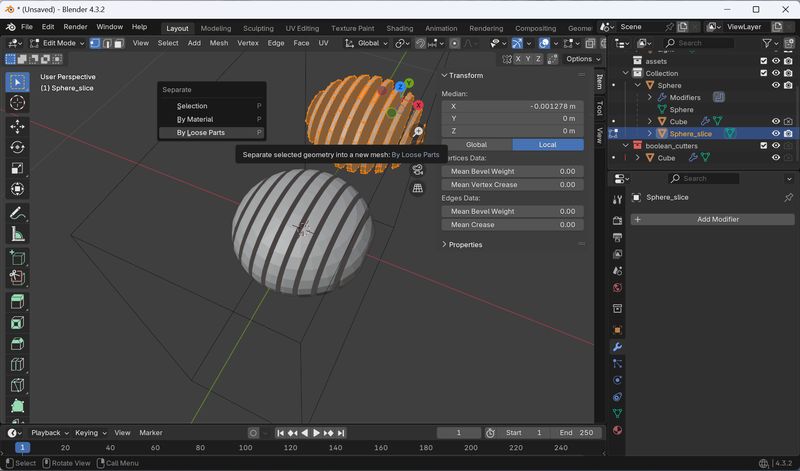Image resolution: width=800 pixels, height=471 pixels.
Task: Expand the Properties panel in sidebar
Action: click(462, 245)
